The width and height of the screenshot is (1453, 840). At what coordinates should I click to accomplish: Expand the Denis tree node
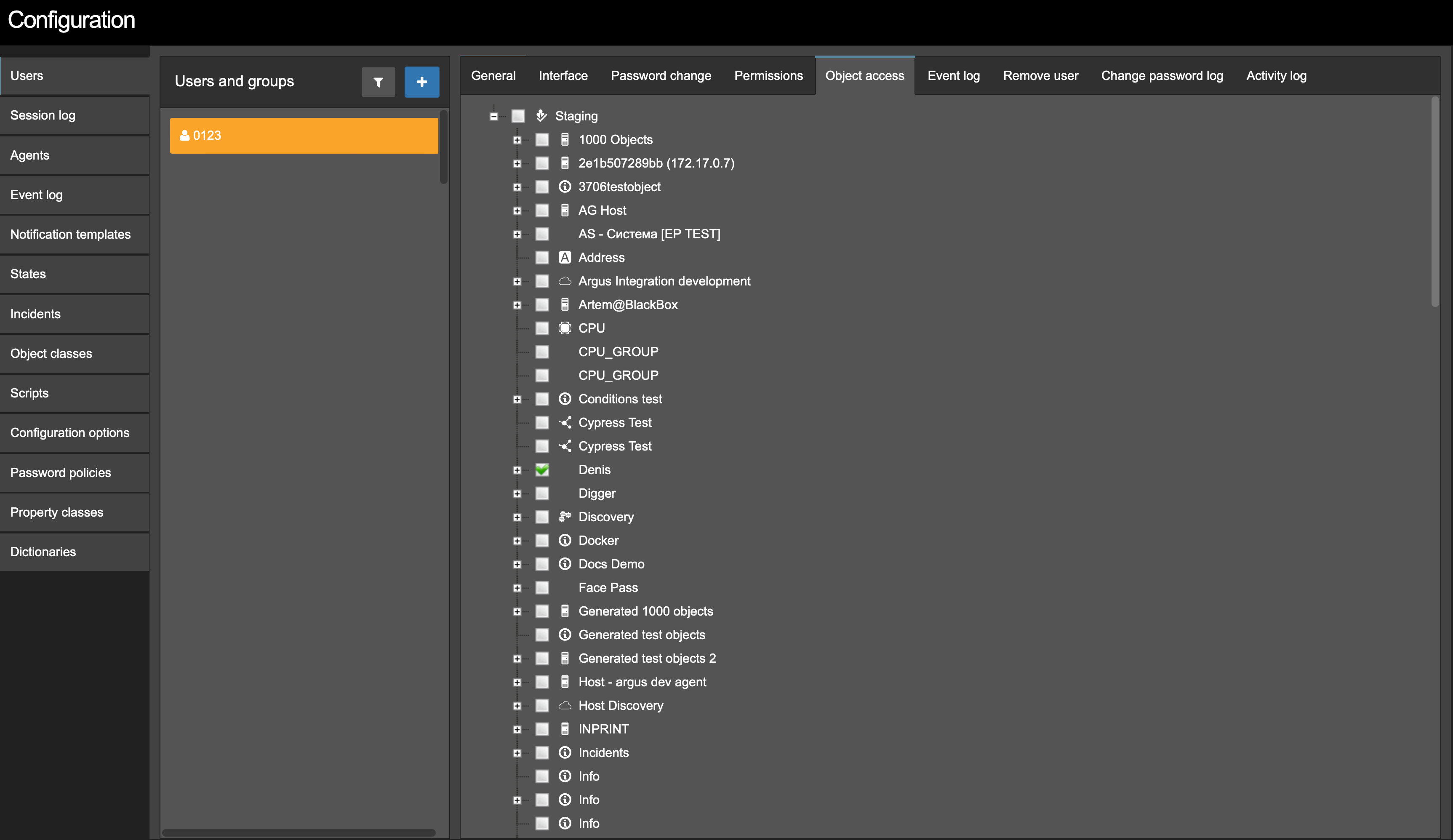[517, 470]
